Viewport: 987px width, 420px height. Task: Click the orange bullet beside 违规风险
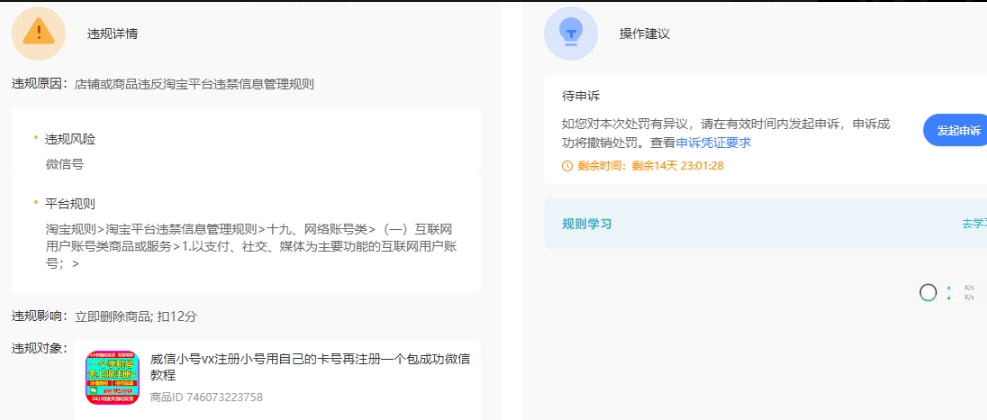(x=35, y=138)
